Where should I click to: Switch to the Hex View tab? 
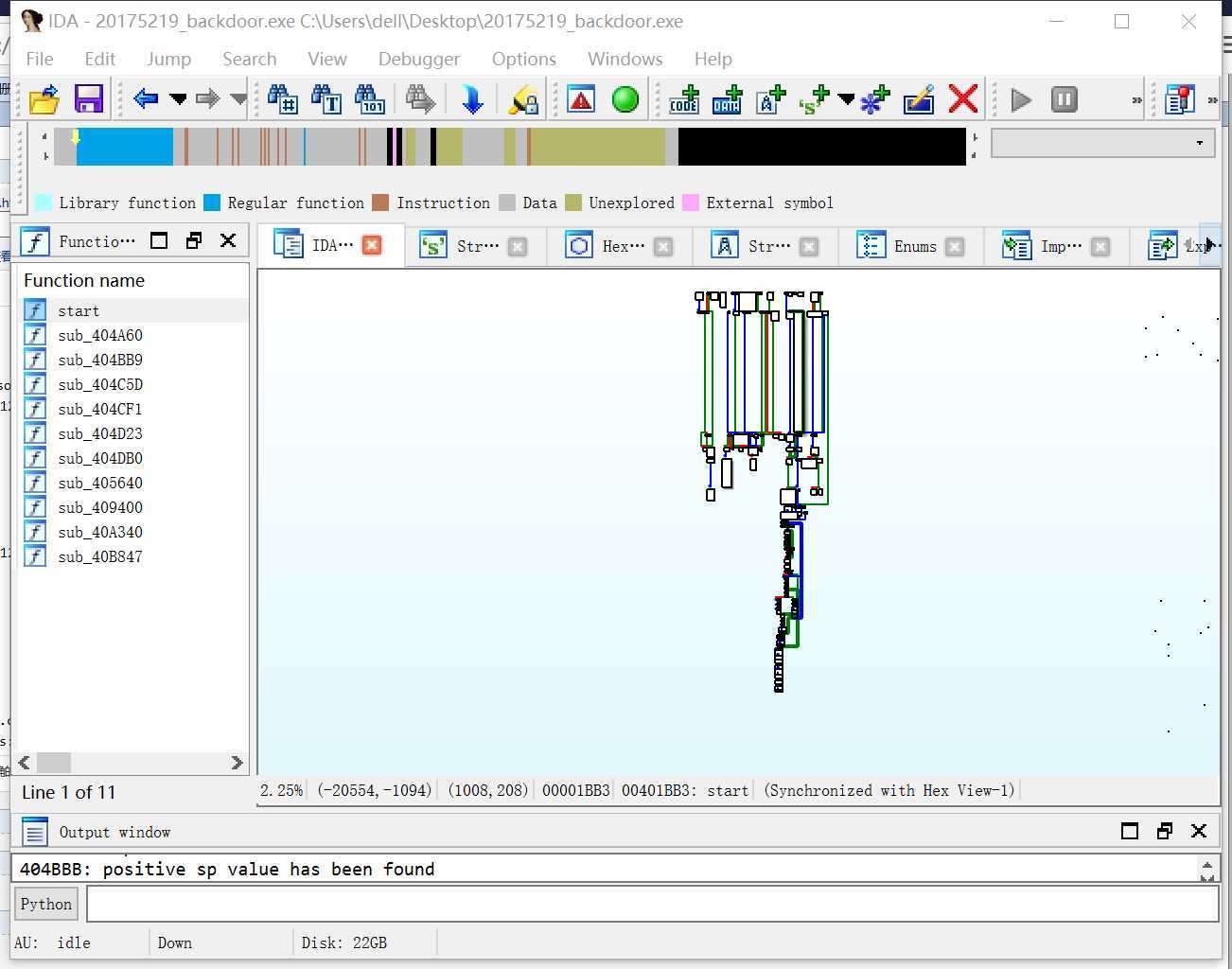pos(622,246)
